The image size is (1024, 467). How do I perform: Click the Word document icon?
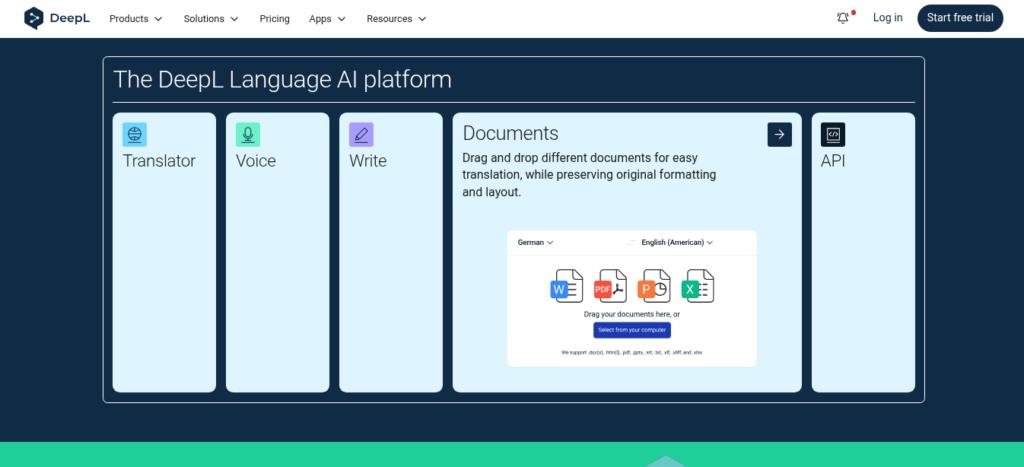(x=567, y=286)
